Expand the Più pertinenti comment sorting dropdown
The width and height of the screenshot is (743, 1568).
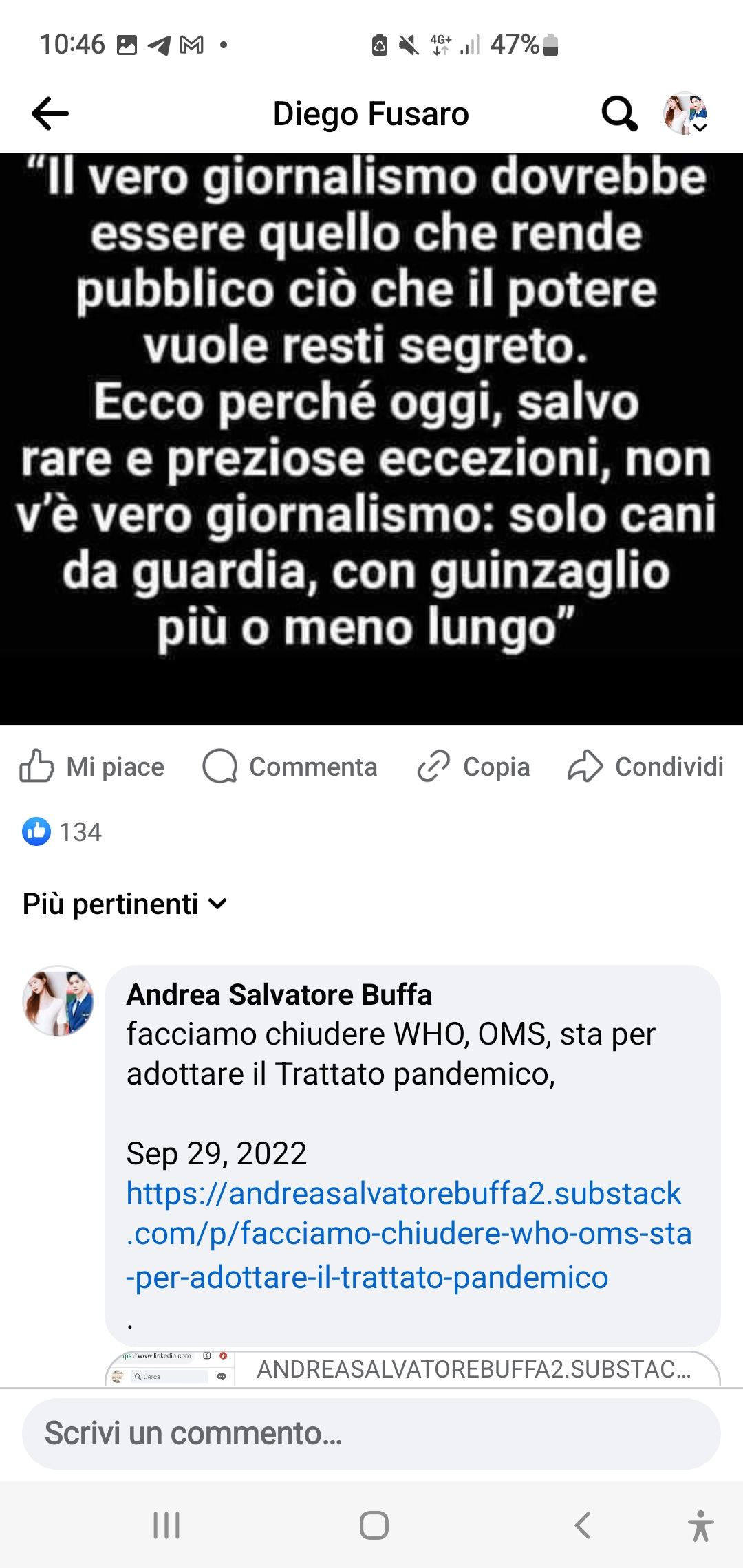[x=125, y=904]
